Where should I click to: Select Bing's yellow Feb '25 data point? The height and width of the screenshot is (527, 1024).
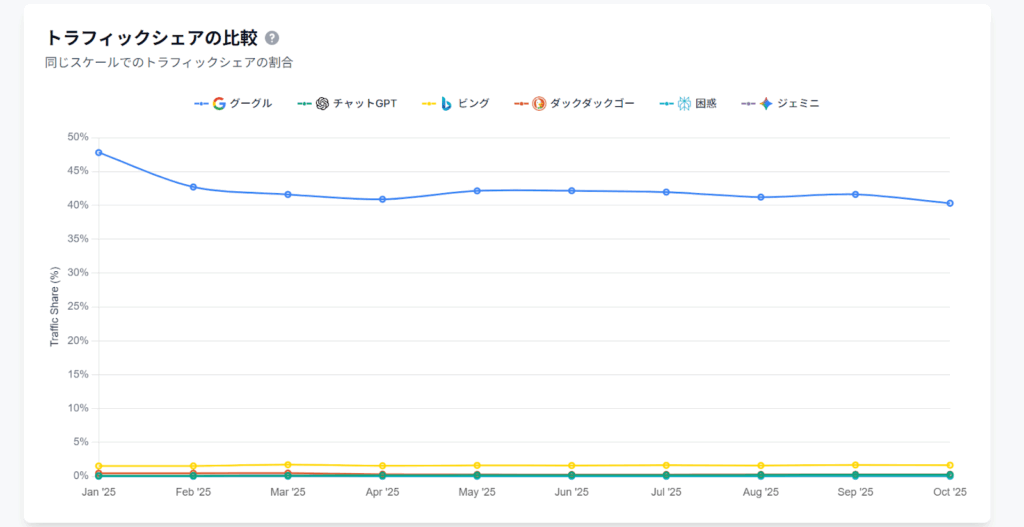coord(193,466)
